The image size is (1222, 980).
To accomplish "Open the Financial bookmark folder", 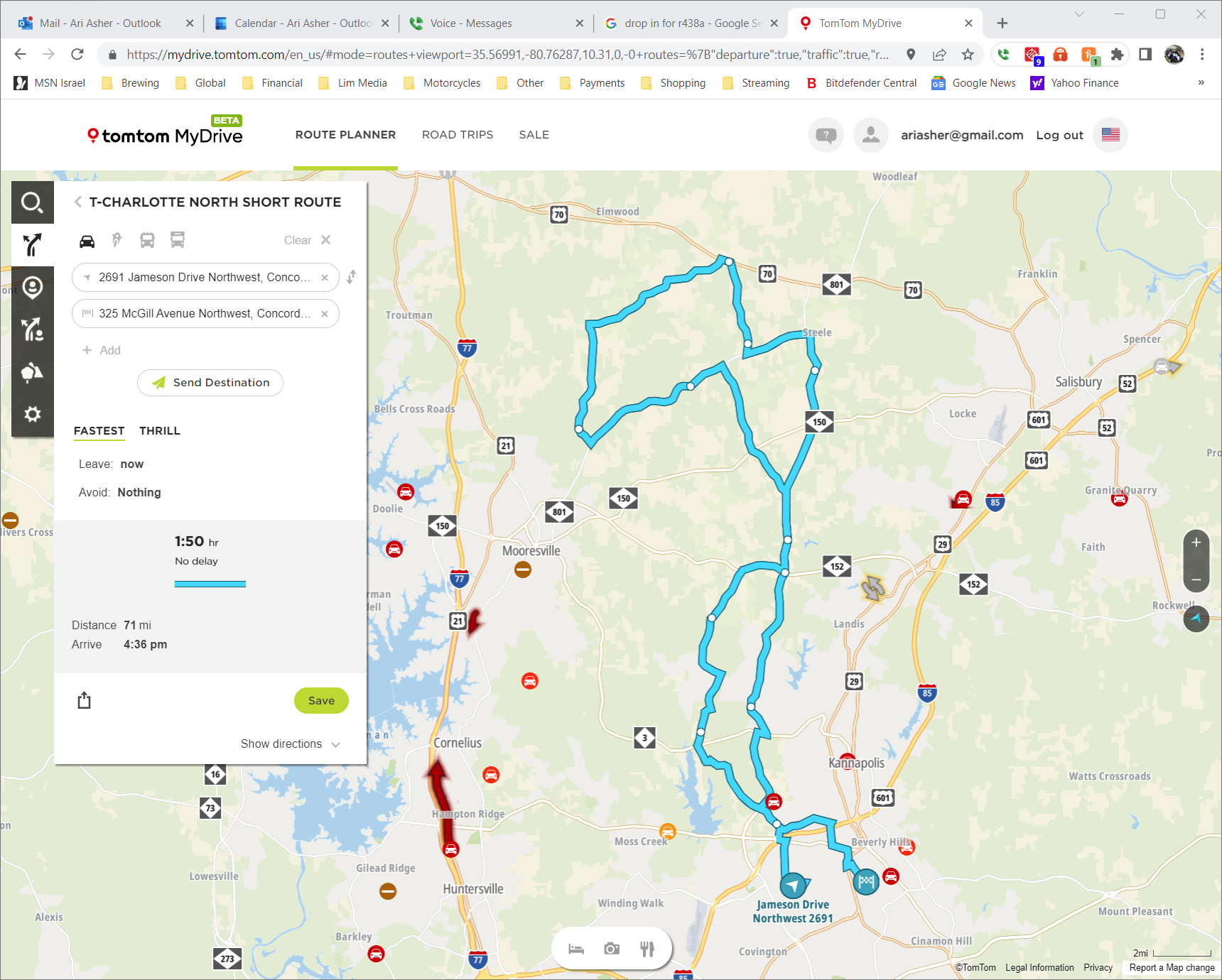I will click(273, 83).
